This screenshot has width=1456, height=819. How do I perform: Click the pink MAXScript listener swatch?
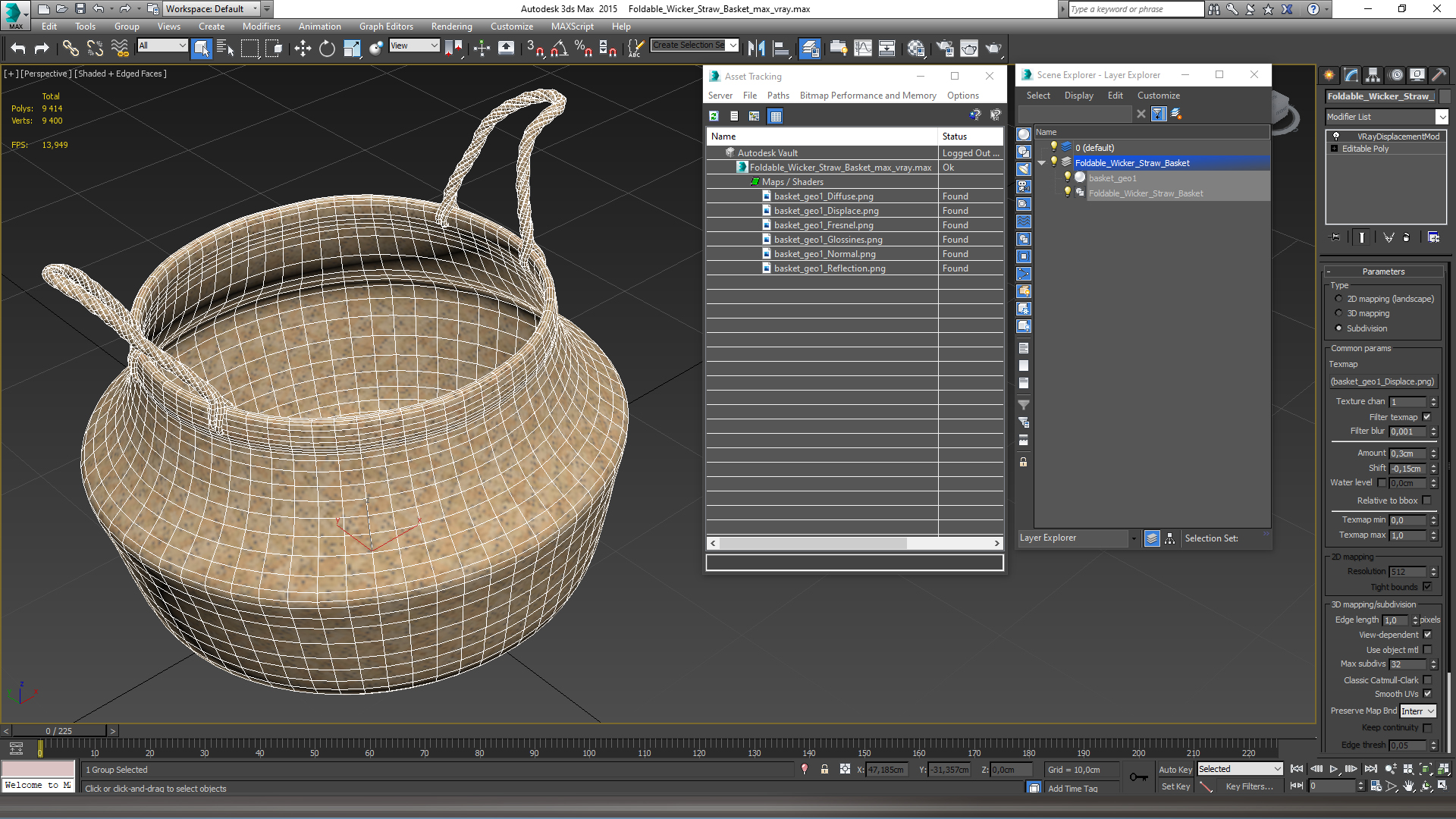pyautogui.click(x=38, y=769)
